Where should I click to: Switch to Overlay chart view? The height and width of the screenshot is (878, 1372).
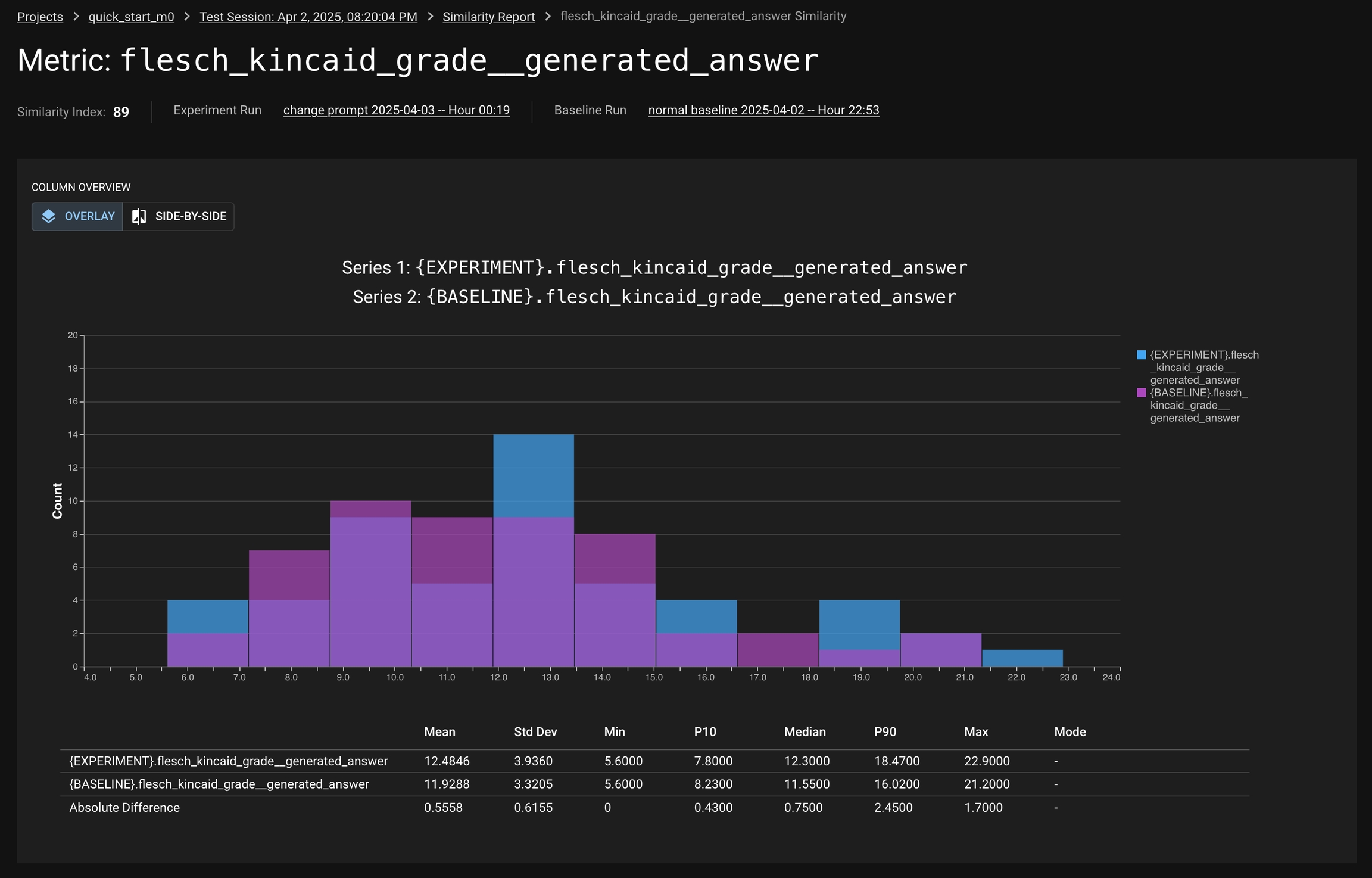[x=77, y=216]
